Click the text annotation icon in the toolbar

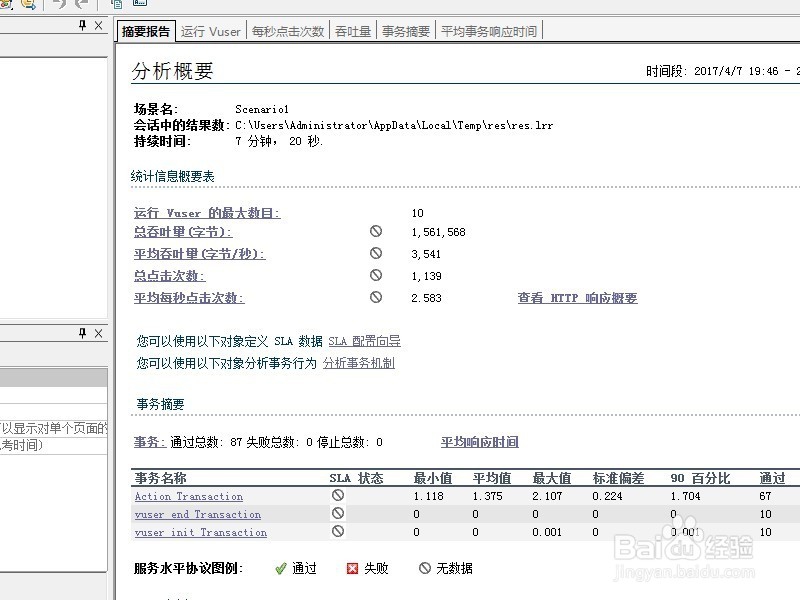pos(140,5)
